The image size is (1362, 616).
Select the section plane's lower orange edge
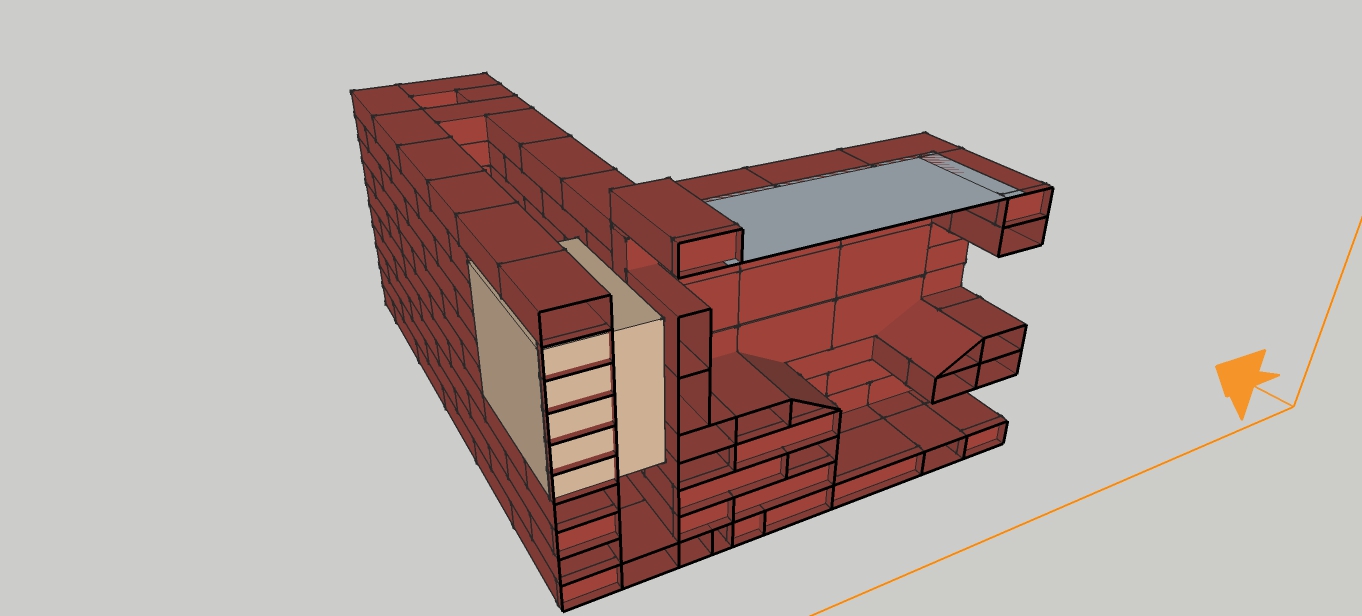click(x=1050, y=510)
